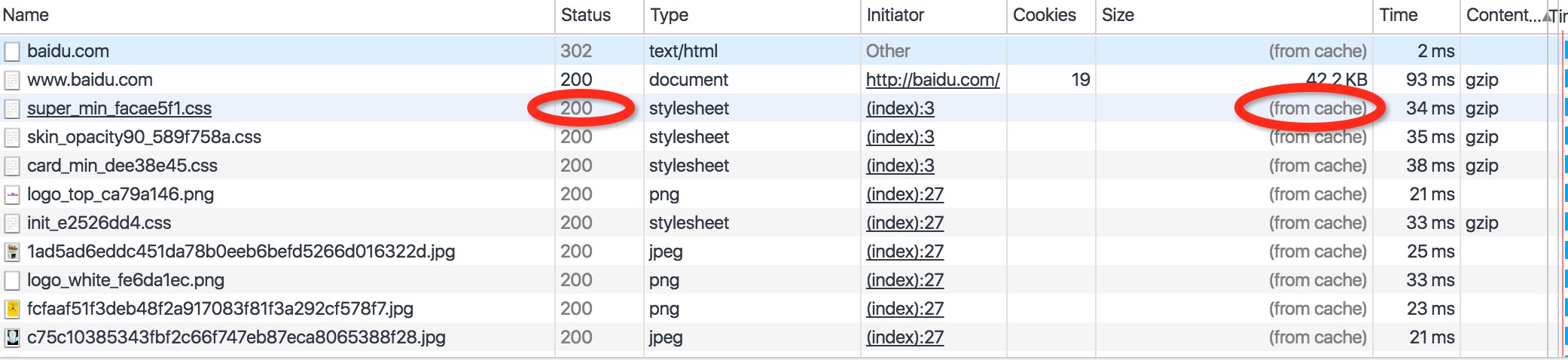The height and width of the screenshot is (360, 1568).
Task: Click the 1ad5ad6eddc451da78b0eeb6befd5266d016322d.jpg thumbnail icon
Action: [x=12, y=252]
